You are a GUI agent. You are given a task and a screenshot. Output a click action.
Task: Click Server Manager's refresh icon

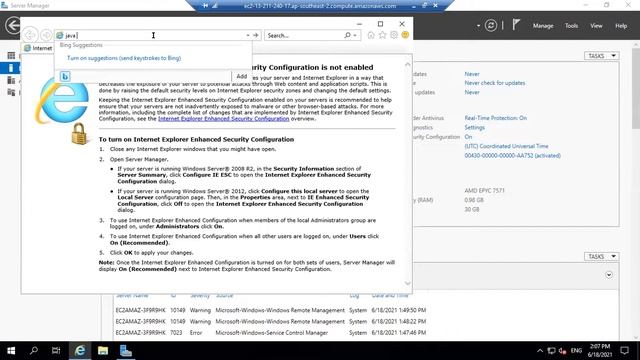[491, 26]
